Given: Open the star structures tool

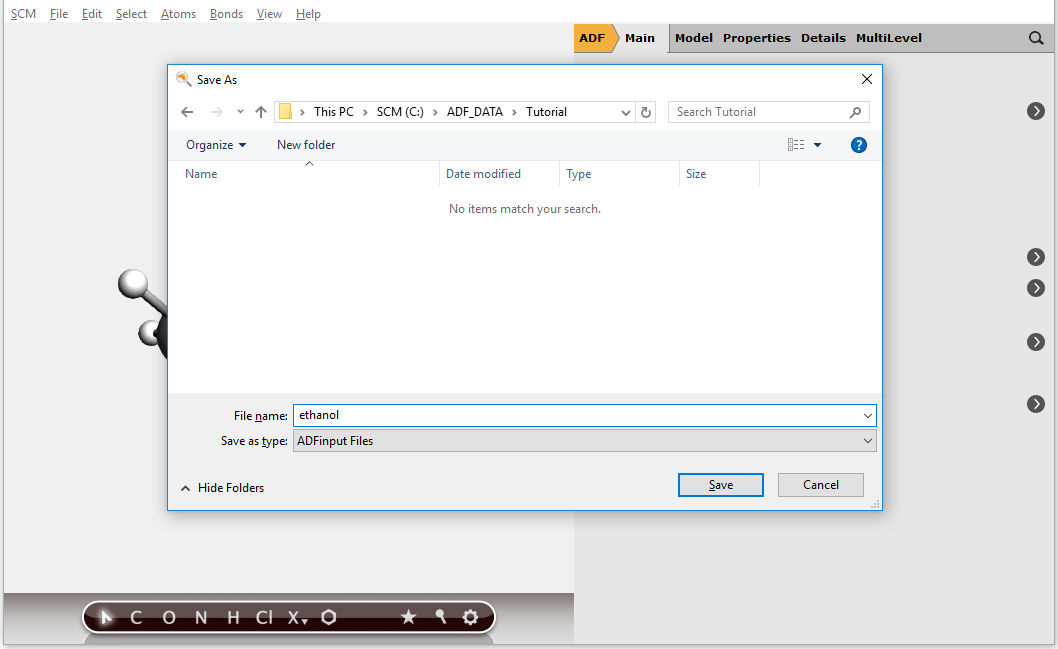Looking at the screenshot, I should (408, 617).
